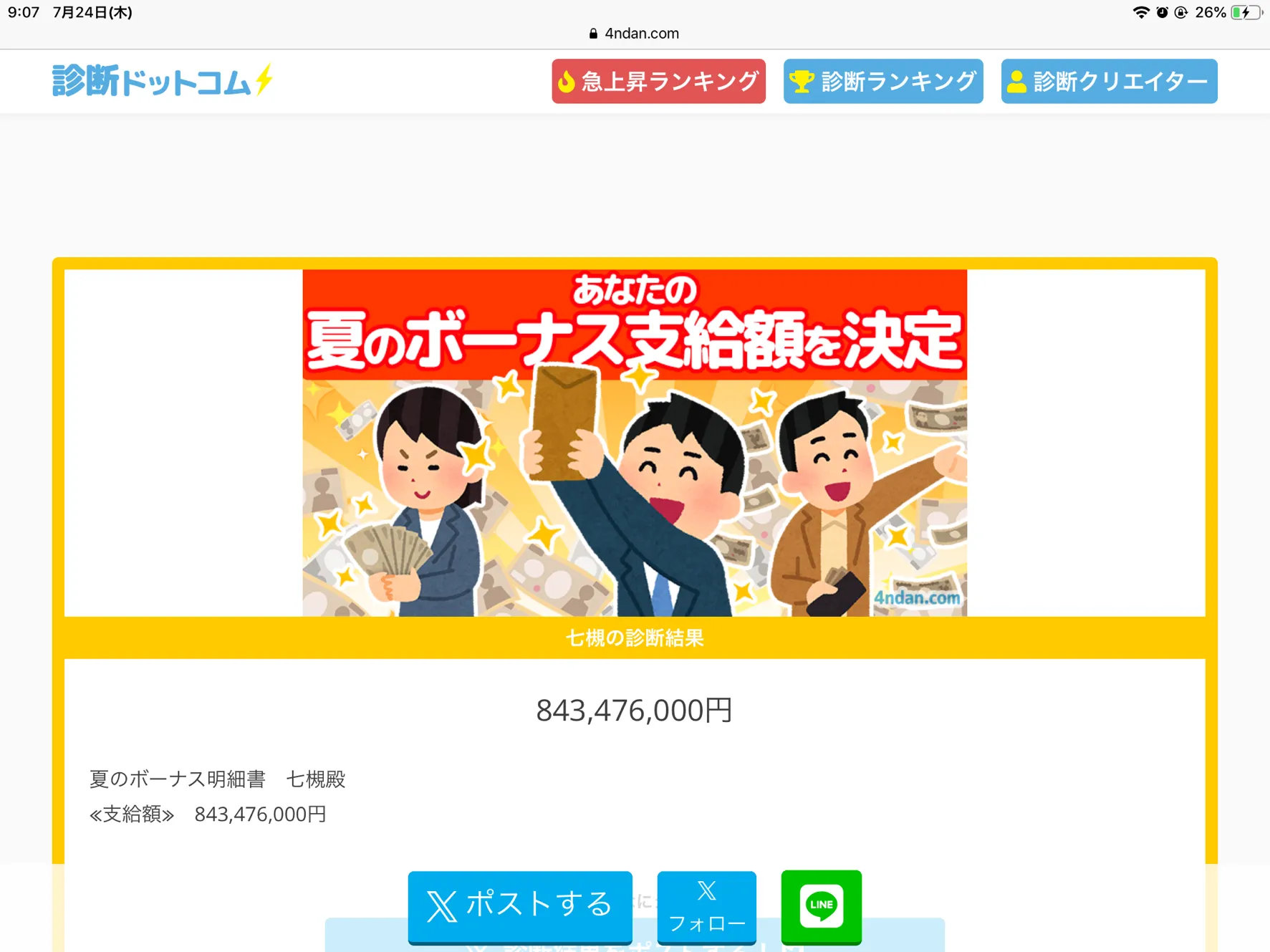Click the person icon in 診断クリエイター
Viewport: 1270px width, 952px height.
[x=1016, y=82]
